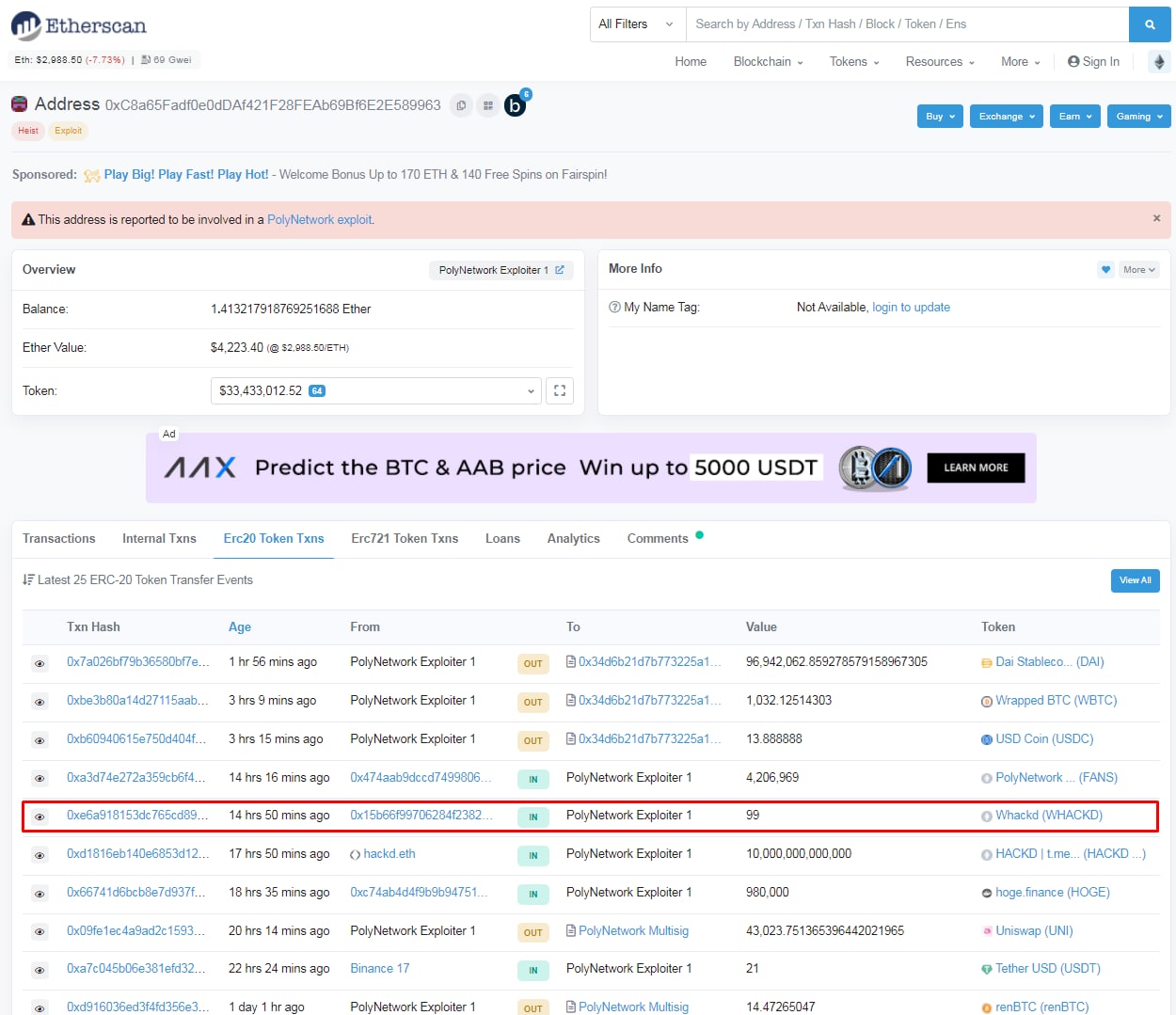Click the Play Big! Play Fast! sponsored link
This screenshot has width=1176, height=1015.
[x=186, y=174]
